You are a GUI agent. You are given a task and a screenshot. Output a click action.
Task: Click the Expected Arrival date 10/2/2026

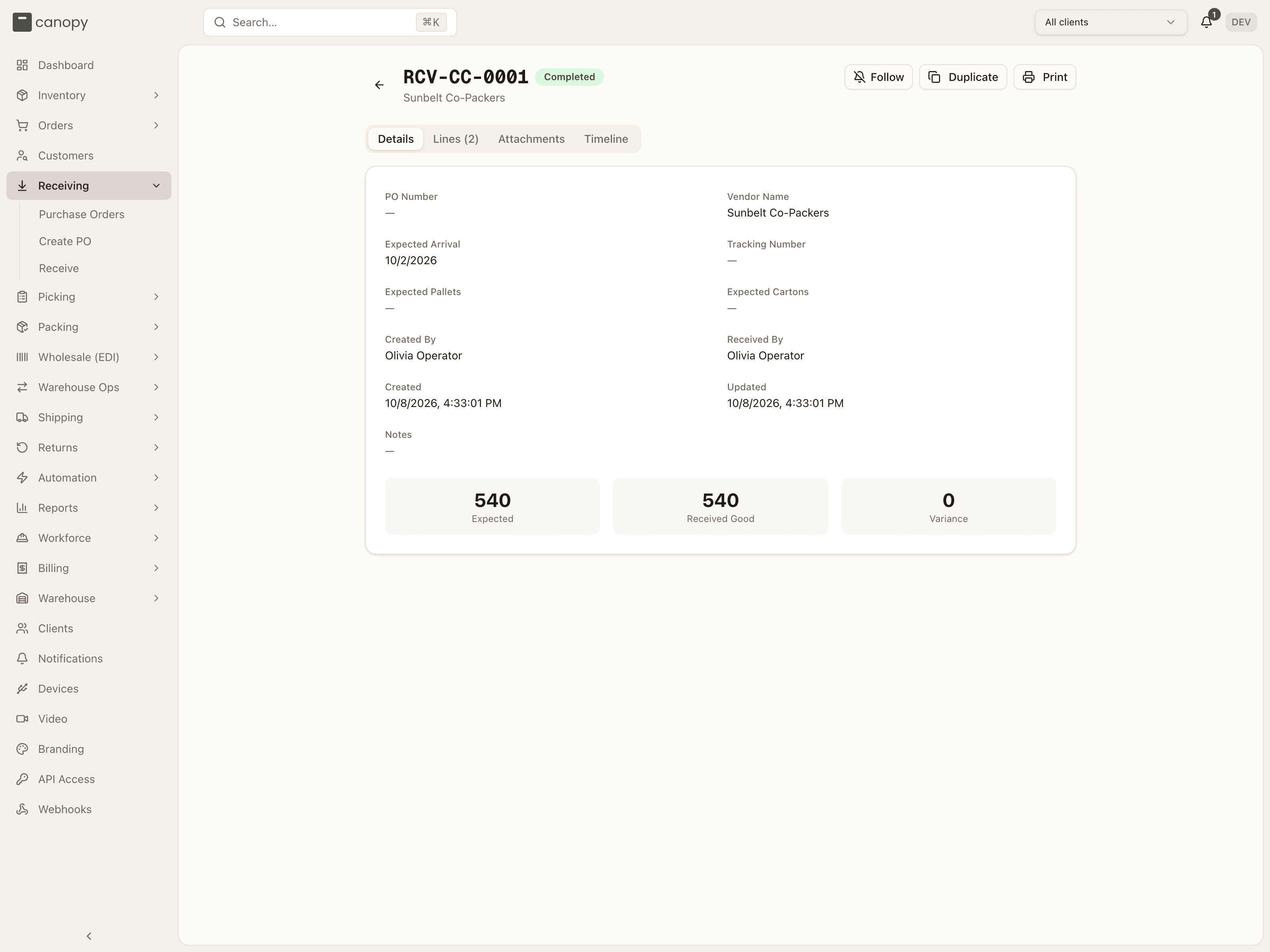coord(410,261)
